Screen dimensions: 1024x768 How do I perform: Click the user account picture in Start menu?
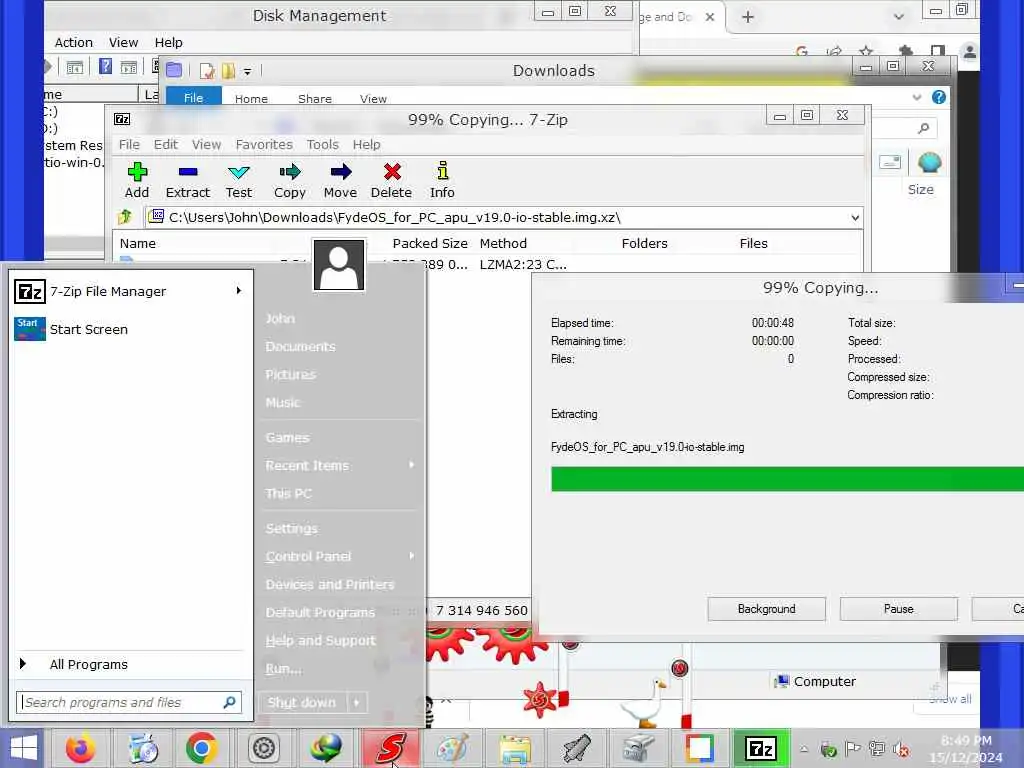[x=339, y=264]
